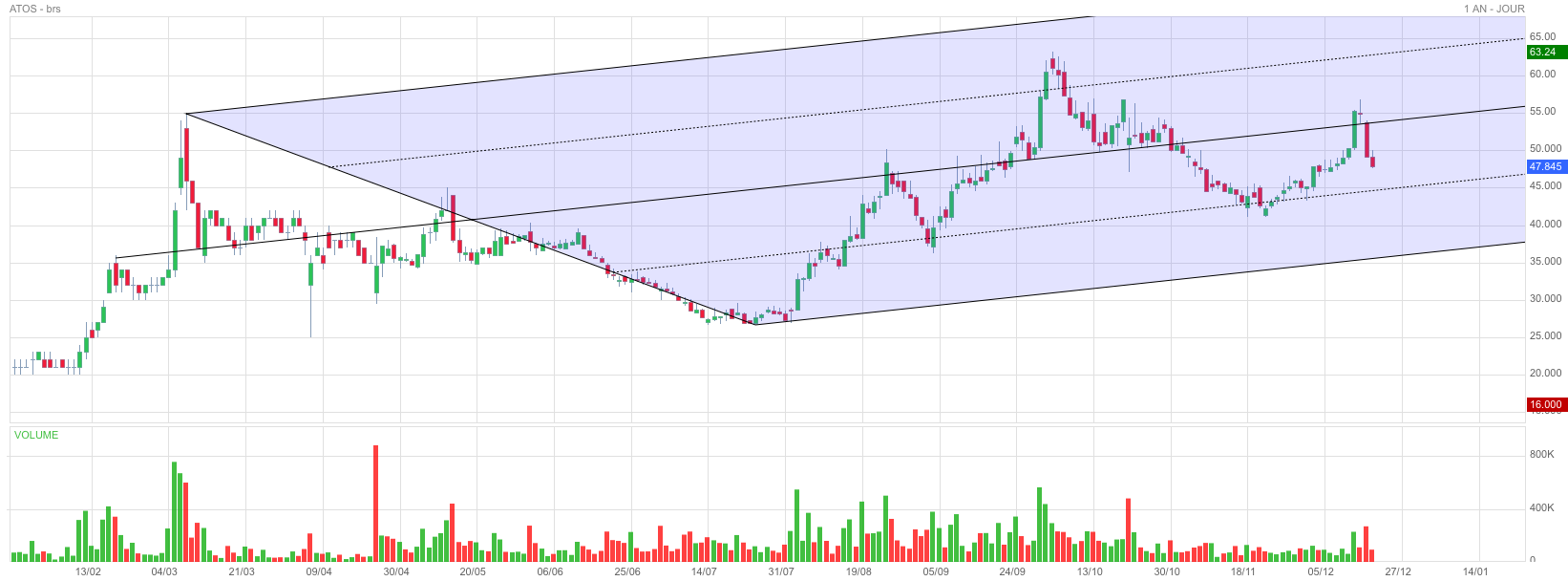The height and width of the screenshot is (581, 1568).
Task: Select the tallest green volume bar
Action: 175,511
